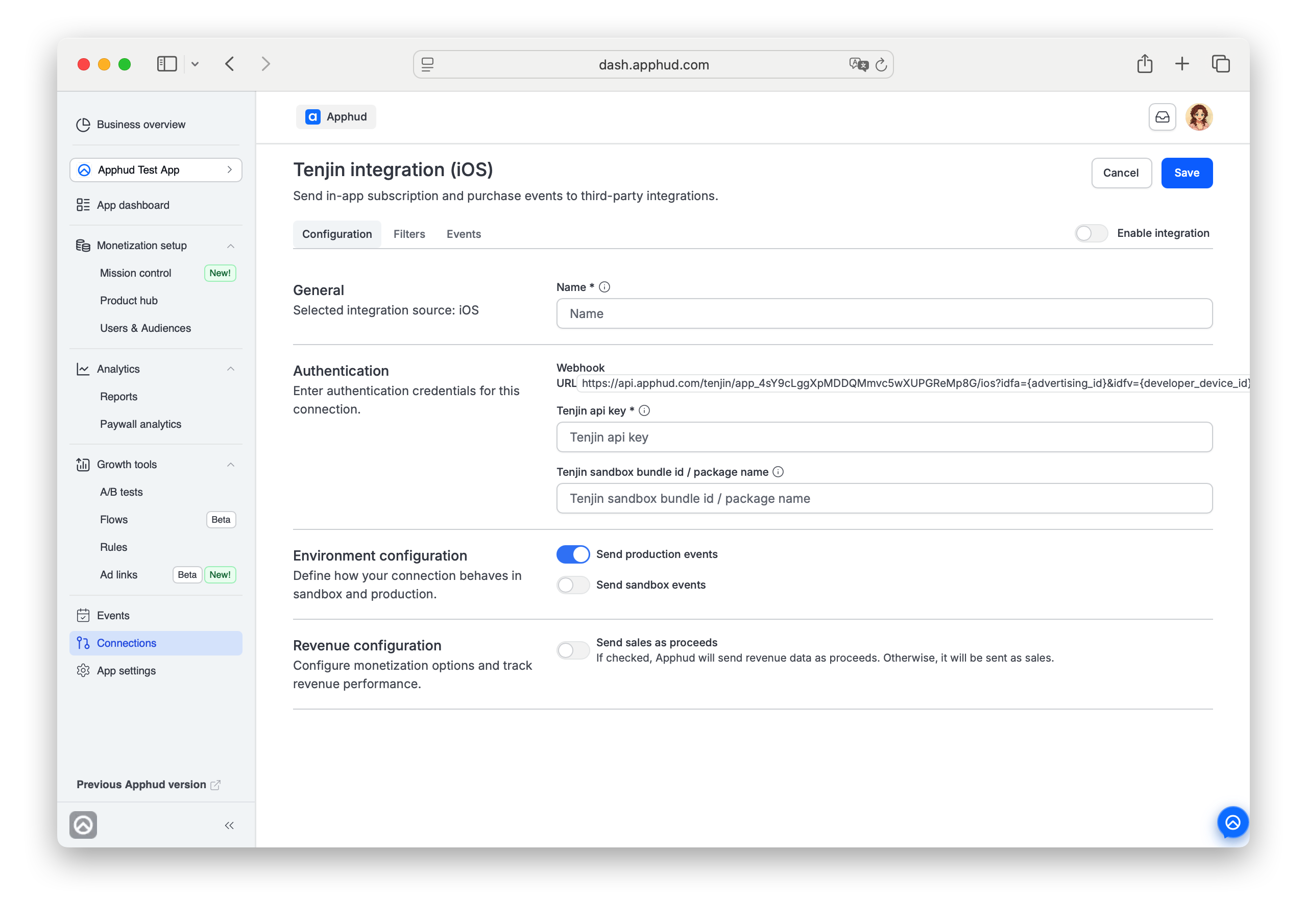Viewport: 1307px width, 924px height.
Task: Collapse the Monetization setup section
Action: pyautogui.click(x=231, y=246)
